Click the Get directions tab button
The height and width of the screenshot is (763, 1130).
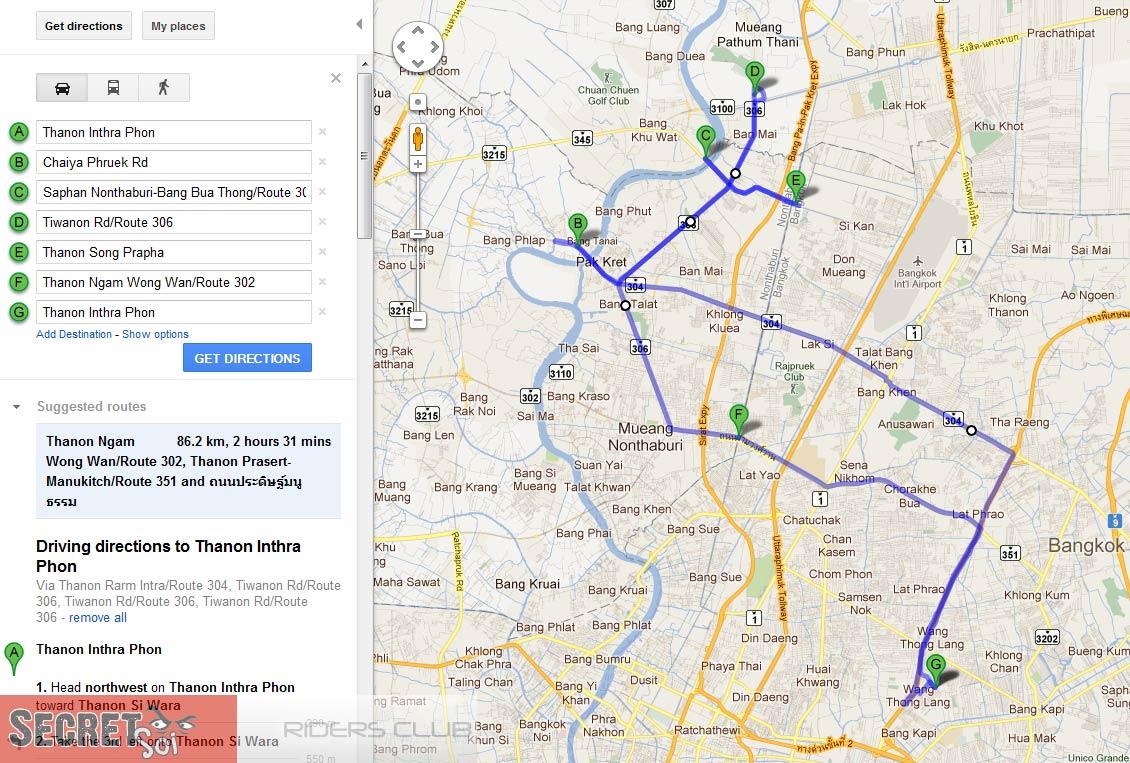(x=84, y=26)
